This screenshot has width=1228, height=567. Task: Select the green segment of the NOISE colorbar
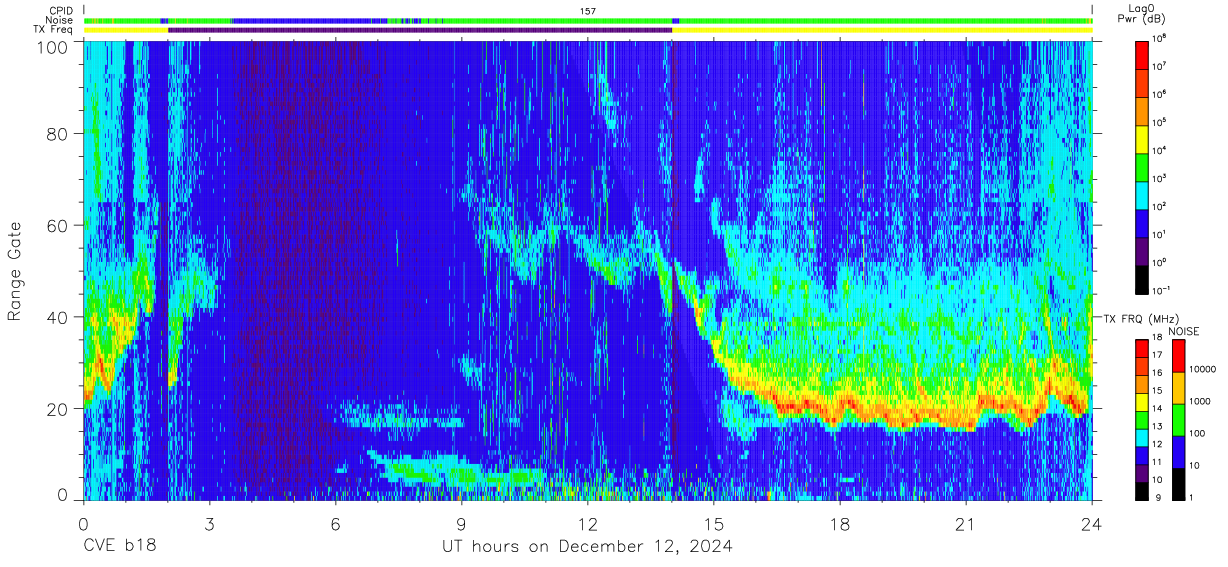pyautogui.click(x=1177, y=419)
